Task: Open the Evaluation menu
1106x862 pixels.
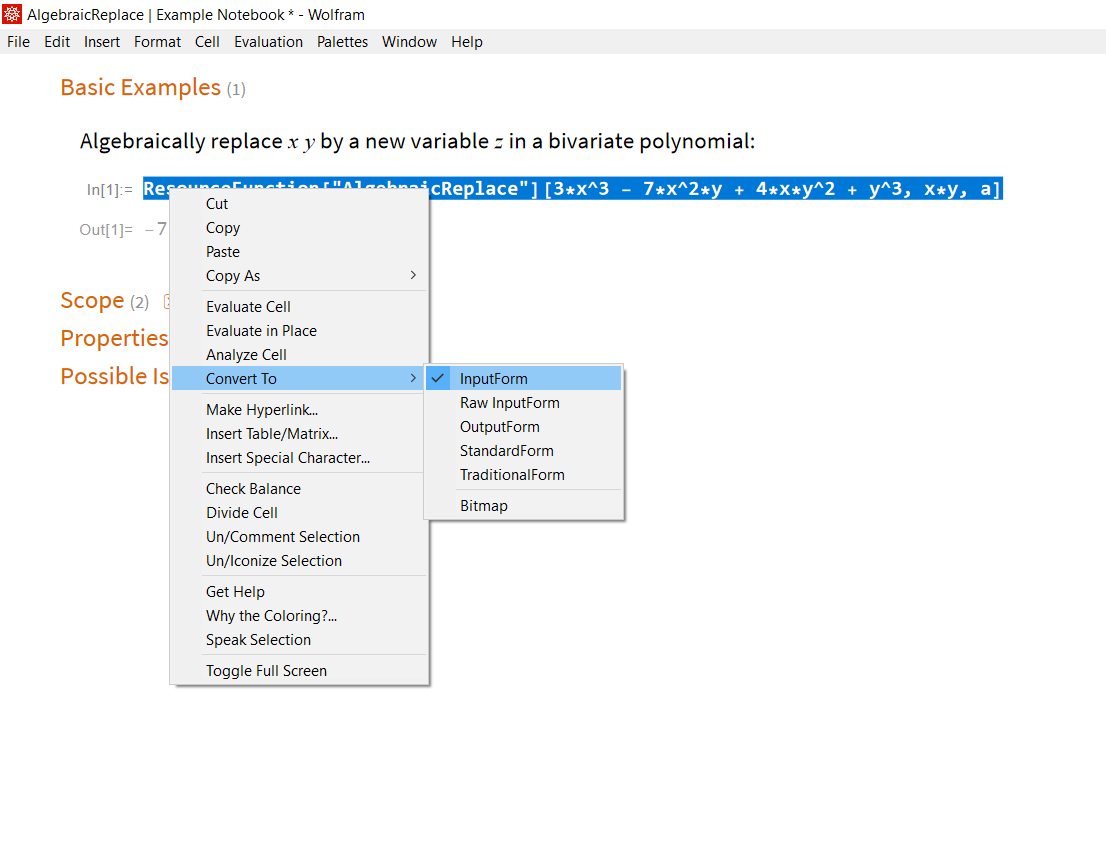Action: pyautogui.click(x=268, y=42)
